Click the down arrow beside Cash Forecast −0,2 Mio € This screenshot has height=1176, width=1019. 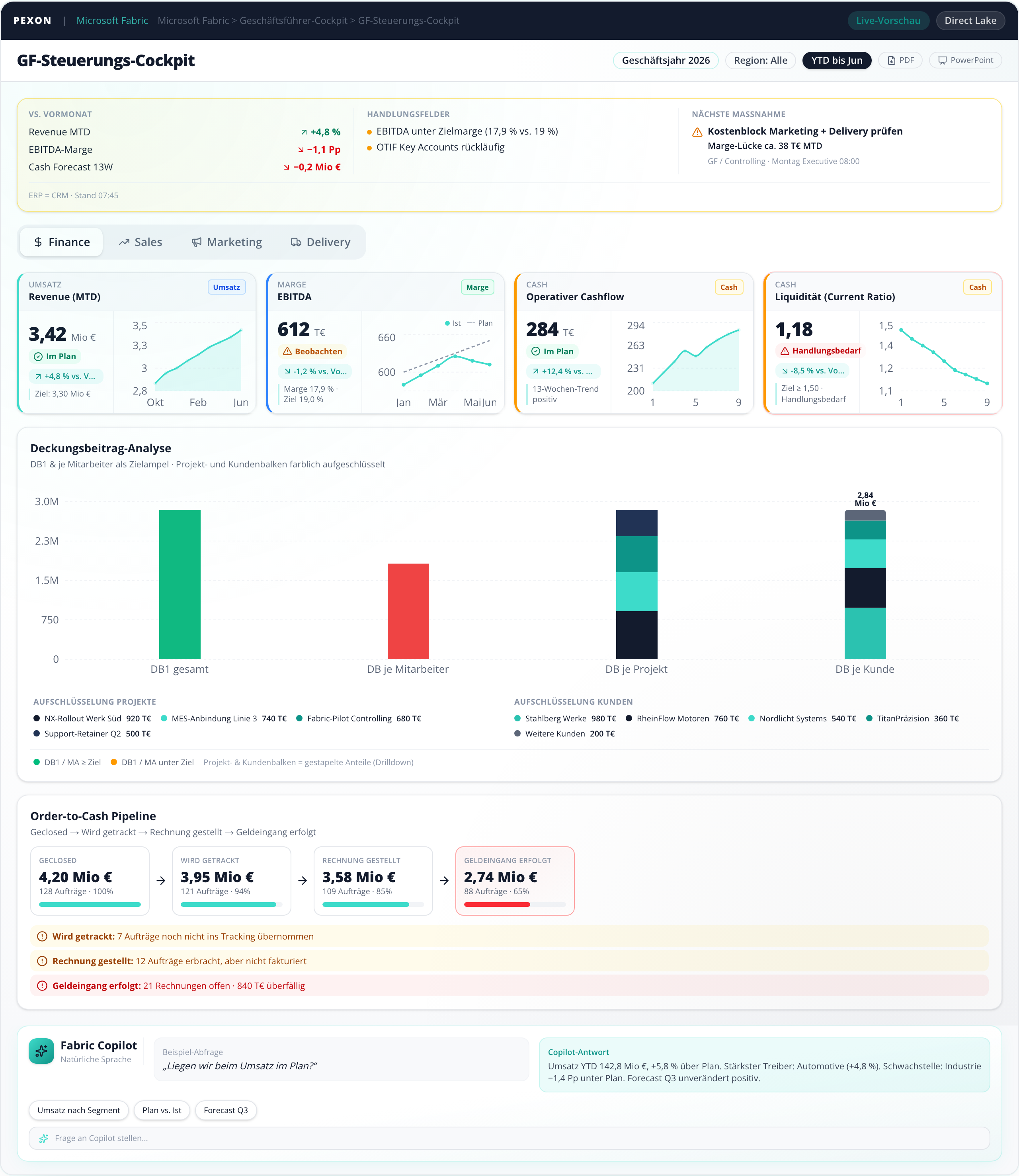click(287, 167)
